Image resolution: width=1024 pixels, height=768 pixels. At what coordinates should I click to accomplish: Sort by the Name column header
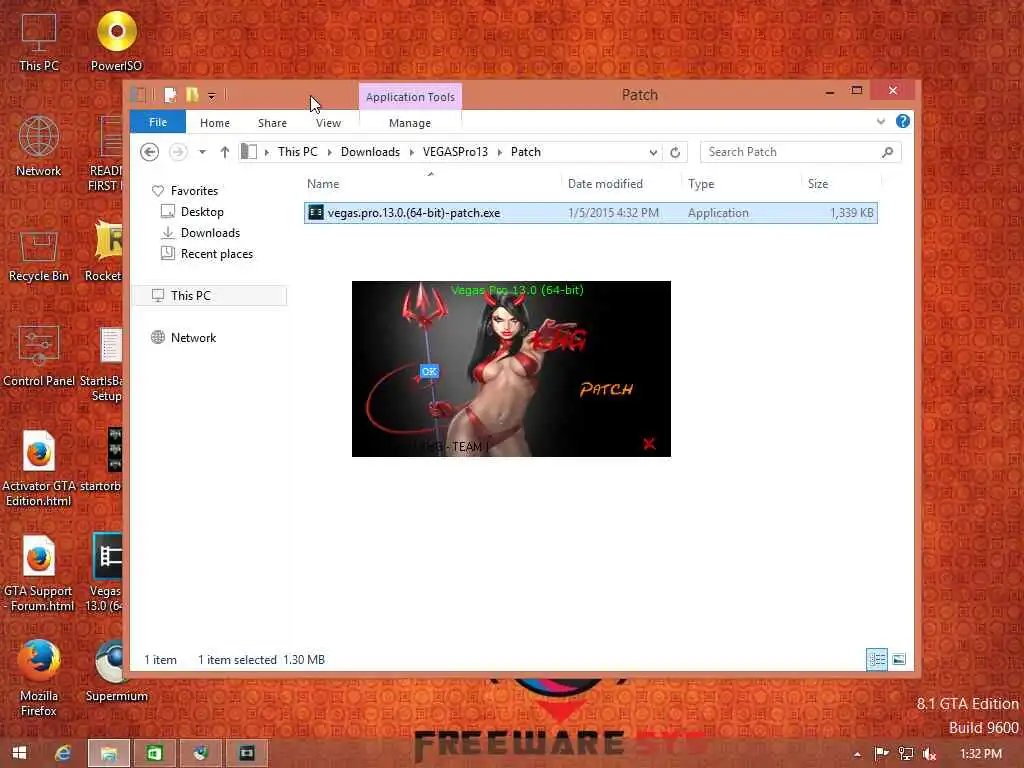click(431, 184)
